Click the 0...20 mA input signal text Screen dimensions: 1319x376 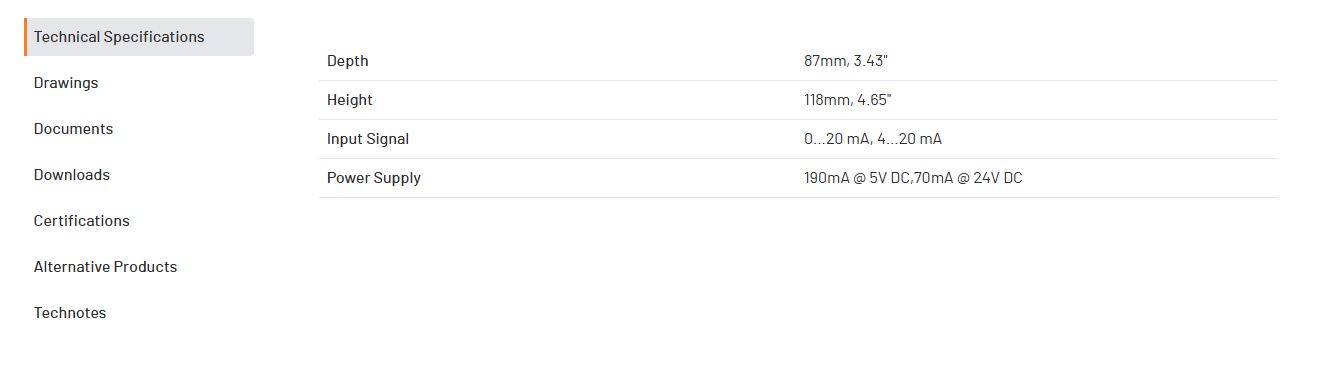[838, 139]
